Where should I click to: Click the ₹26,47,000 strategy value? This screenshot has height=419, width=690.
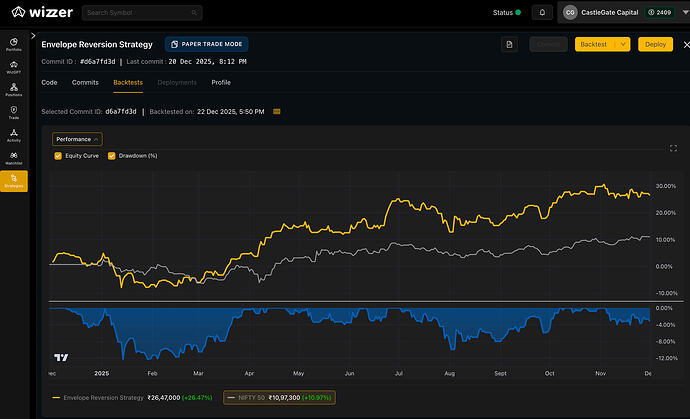coord(164,397)
